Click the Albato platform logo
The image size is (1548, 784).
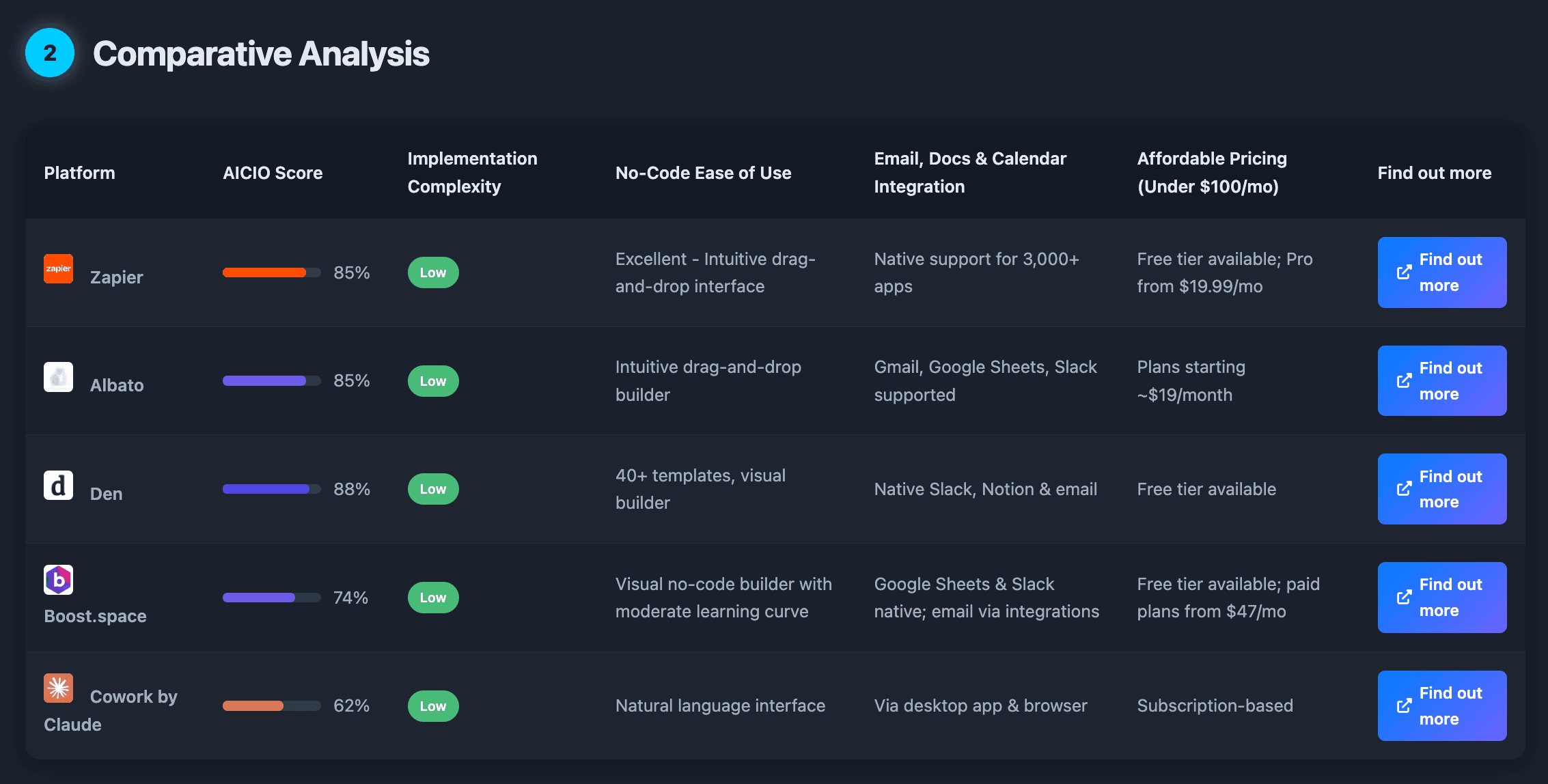59,376
